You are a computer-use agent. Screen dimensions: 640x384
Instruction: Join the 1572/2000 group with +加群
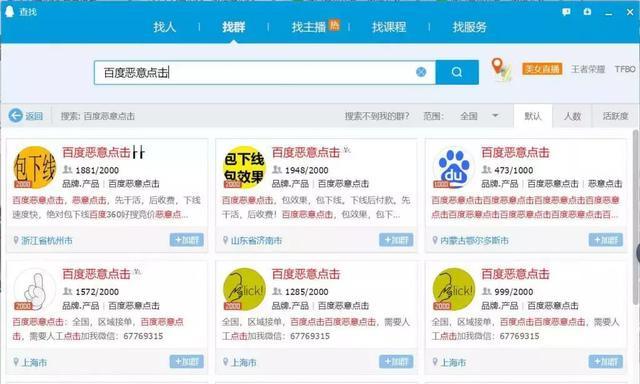pos(187,361)
